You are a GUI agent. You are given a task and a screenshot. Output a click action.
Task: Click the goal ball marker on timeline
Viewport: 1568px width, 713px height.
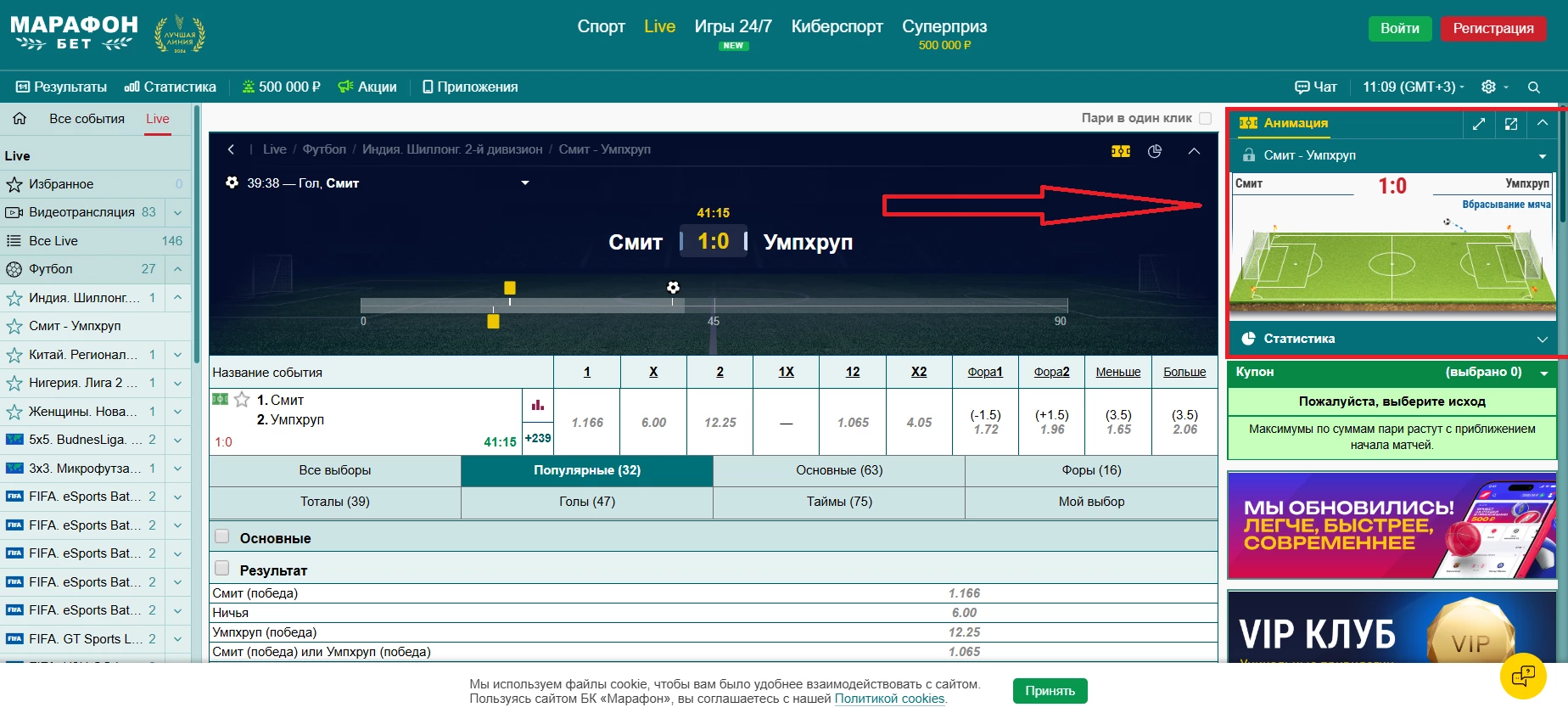tap(673, 288)
